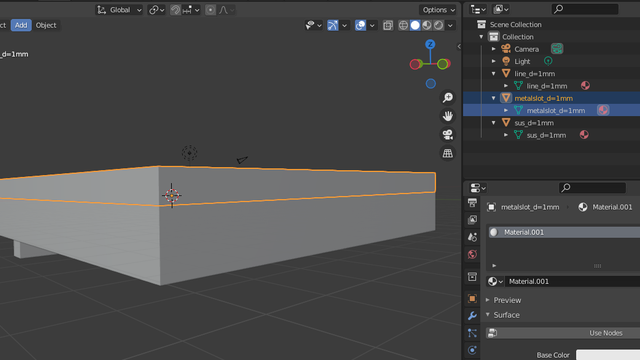Open the Pivot Point dropdown

(x=156, y=10)
